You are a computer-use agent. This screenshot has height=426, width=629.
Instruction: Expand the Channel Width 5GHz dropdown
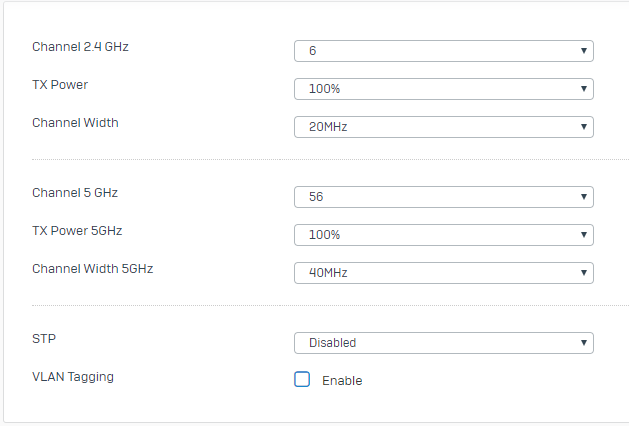[443, 273]
